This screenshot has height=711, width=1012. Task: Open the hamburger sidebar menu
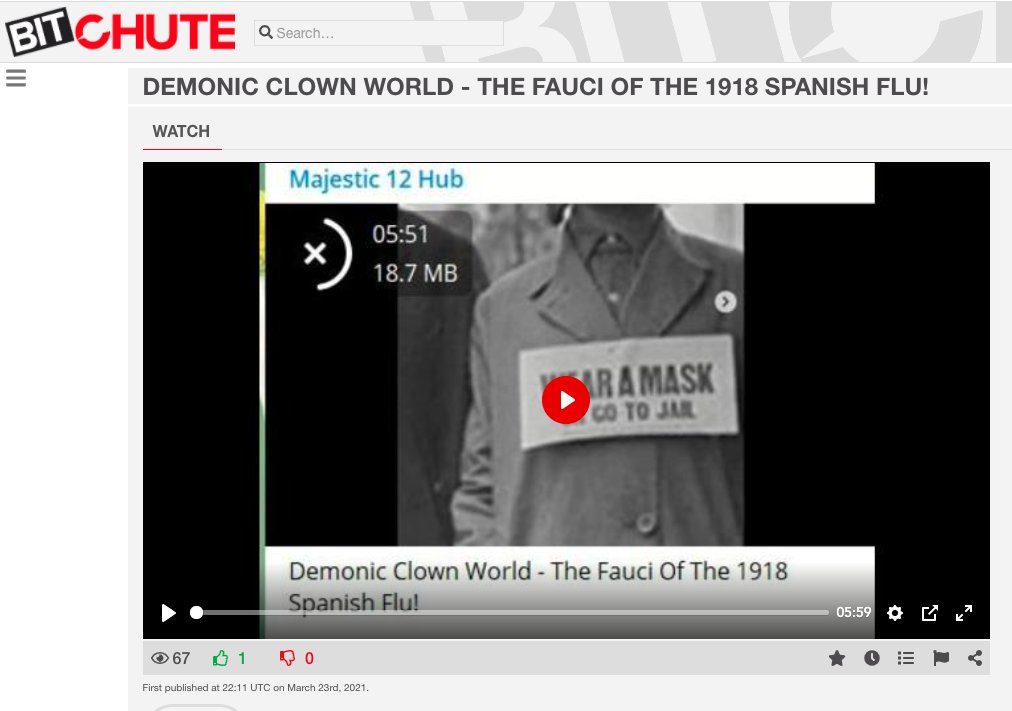click(x=16, y=78)
